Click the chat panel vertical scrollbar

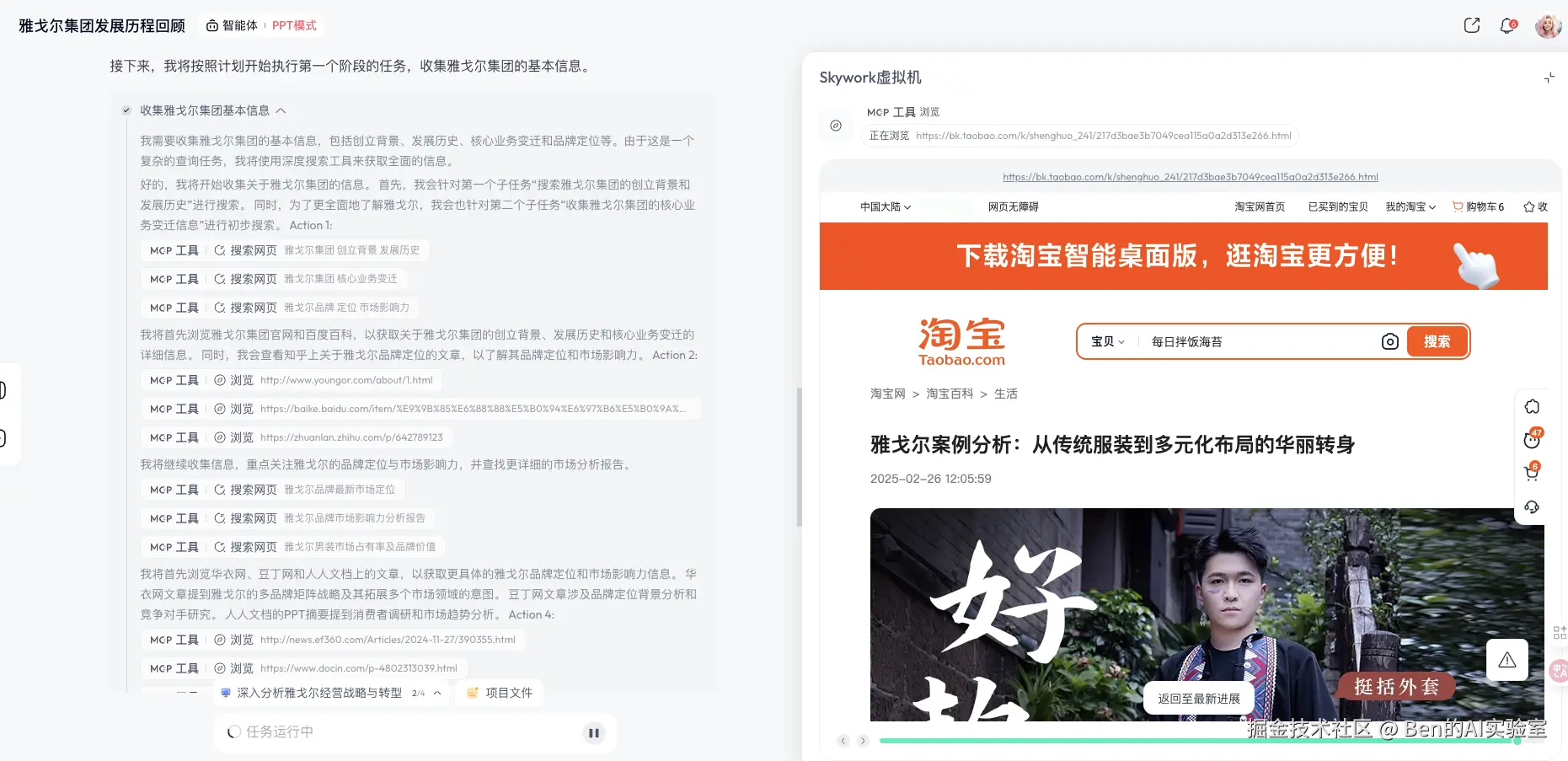click(x=800, y=457)
